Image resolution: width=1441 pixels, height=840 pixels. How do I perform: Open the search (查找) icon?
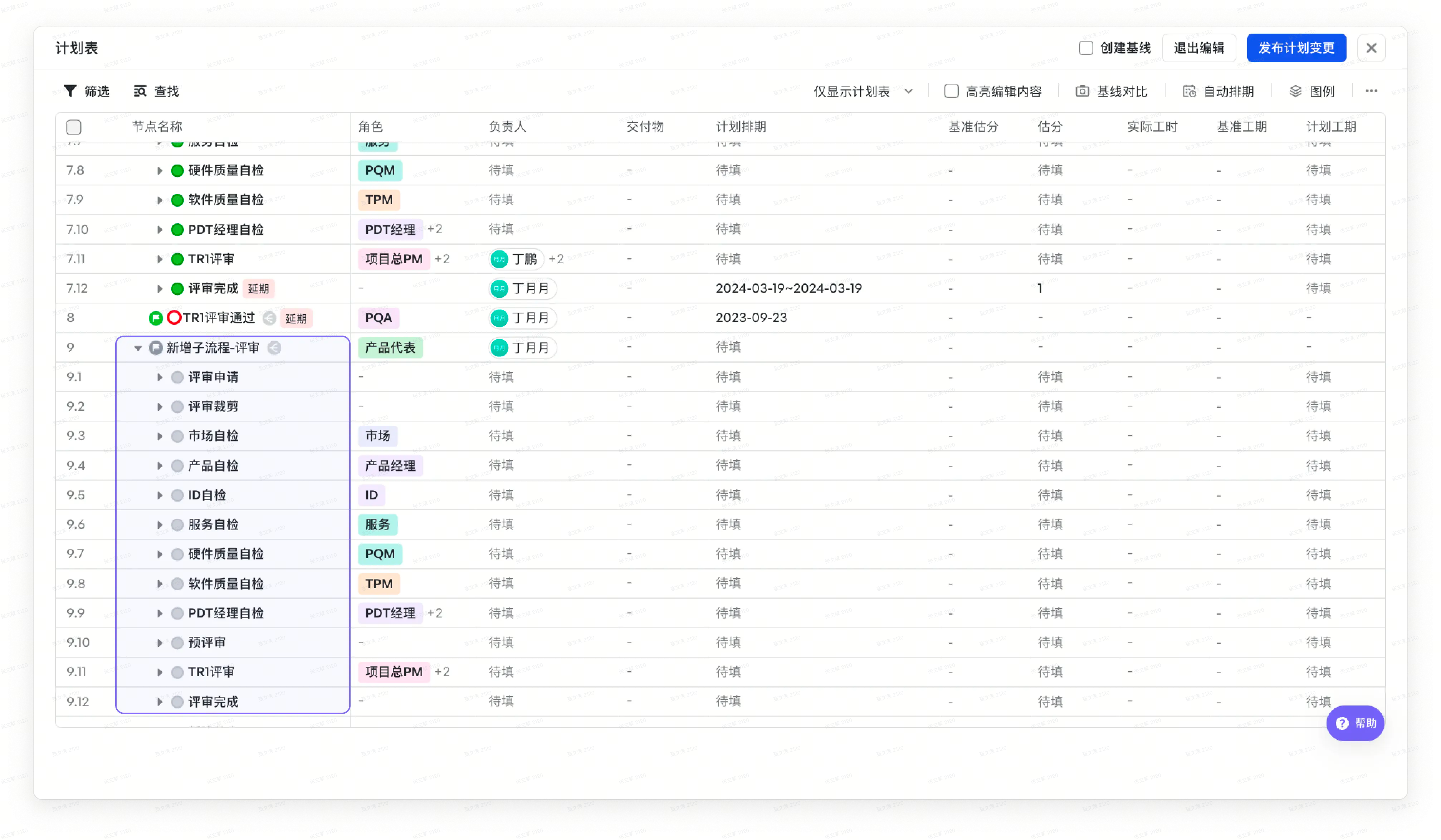pyautogui.click(x=140, y=92)
